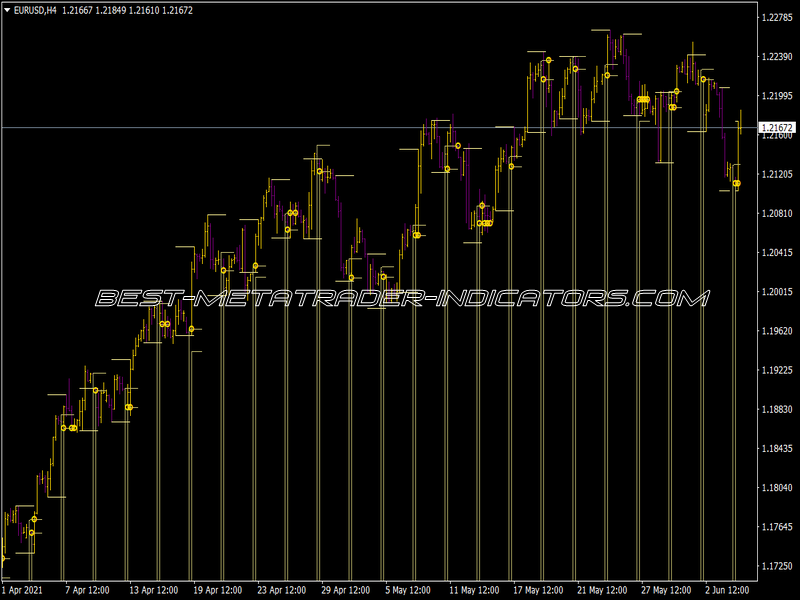Click the triangle arrow beside EURUSD,H4
800x600 pixels.
click(x=7, y=10)
